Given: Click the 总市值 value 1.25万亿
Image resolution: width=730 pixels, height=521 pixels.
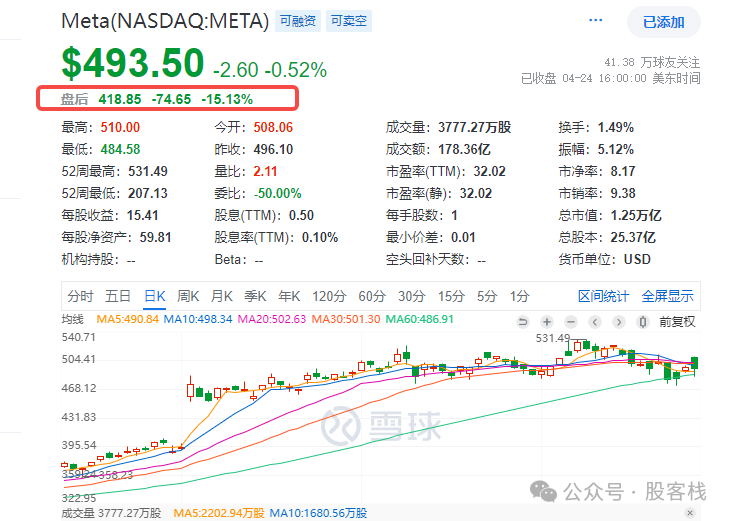Looking at the screenshot, I should [636, 215].
